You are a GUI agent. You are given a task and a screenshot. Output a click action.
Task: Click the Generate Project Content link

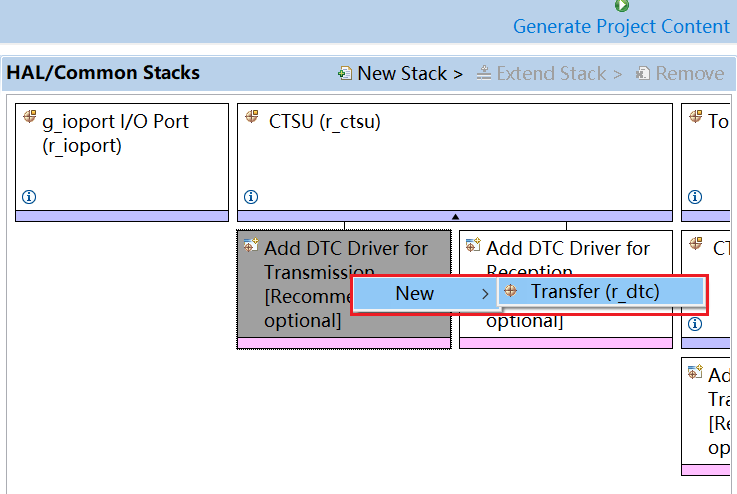[621, 27]
